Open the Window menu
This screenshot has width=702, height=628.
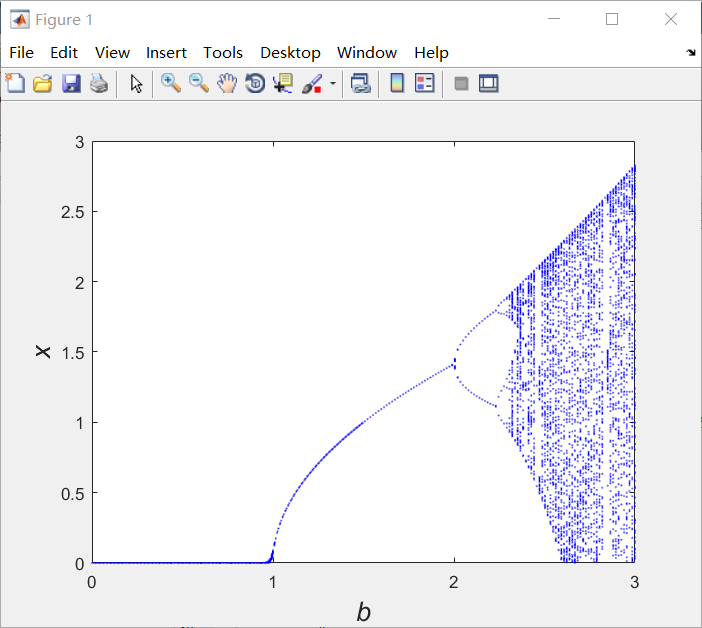tap(367, 53)
